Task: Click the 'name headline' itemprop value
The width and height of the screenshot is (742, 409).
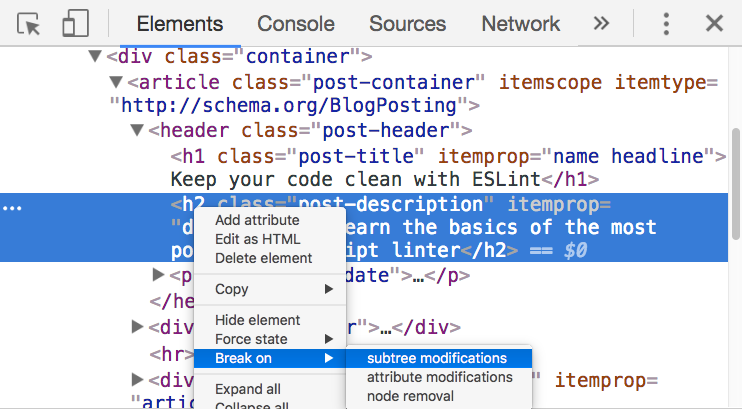Action: (x=628, y=156)
